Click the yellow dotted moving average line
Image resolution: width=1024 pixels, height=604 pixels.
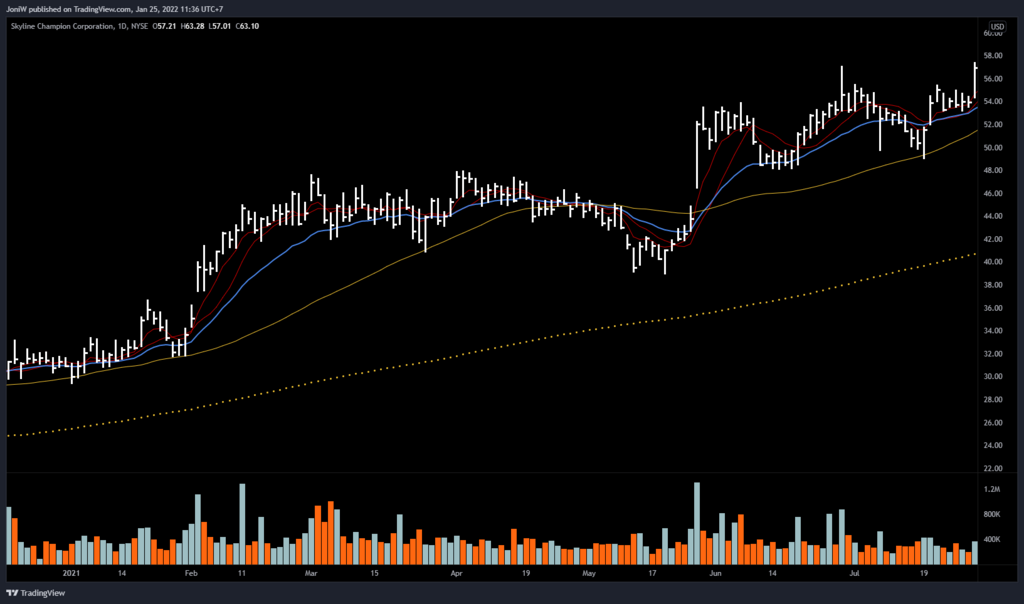click(x=500, y=347)
